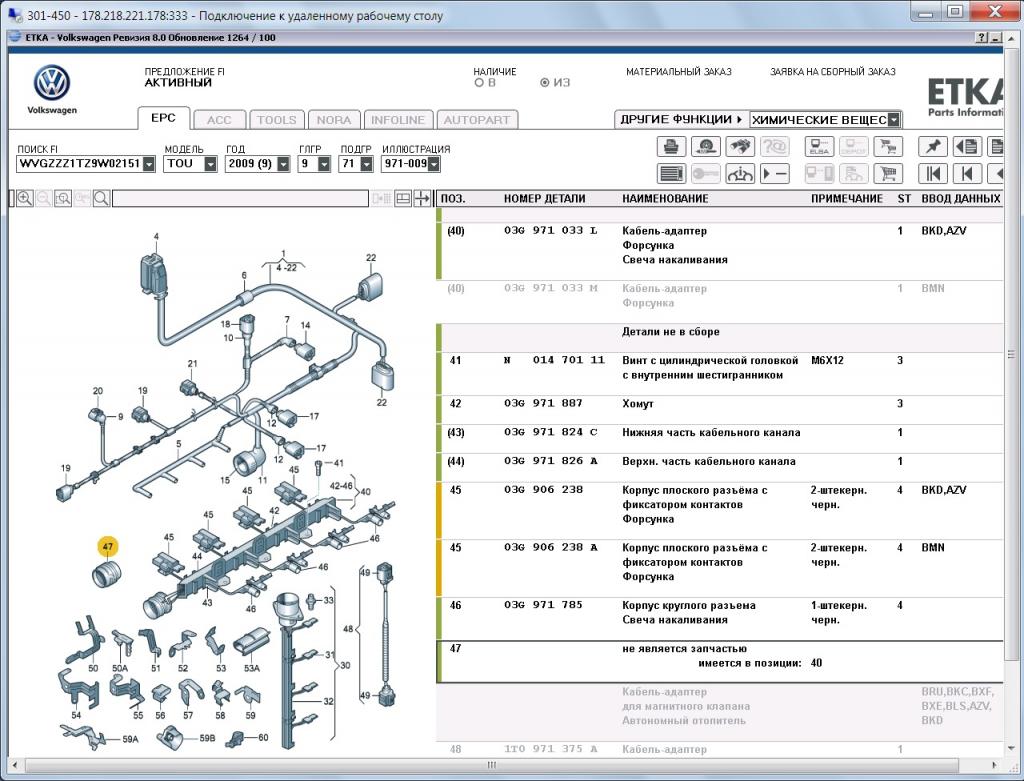Click the НОМЕР ДЕТАЛИ column header
The width and height of the screenshot is (1024, 781).
(545, 199)
